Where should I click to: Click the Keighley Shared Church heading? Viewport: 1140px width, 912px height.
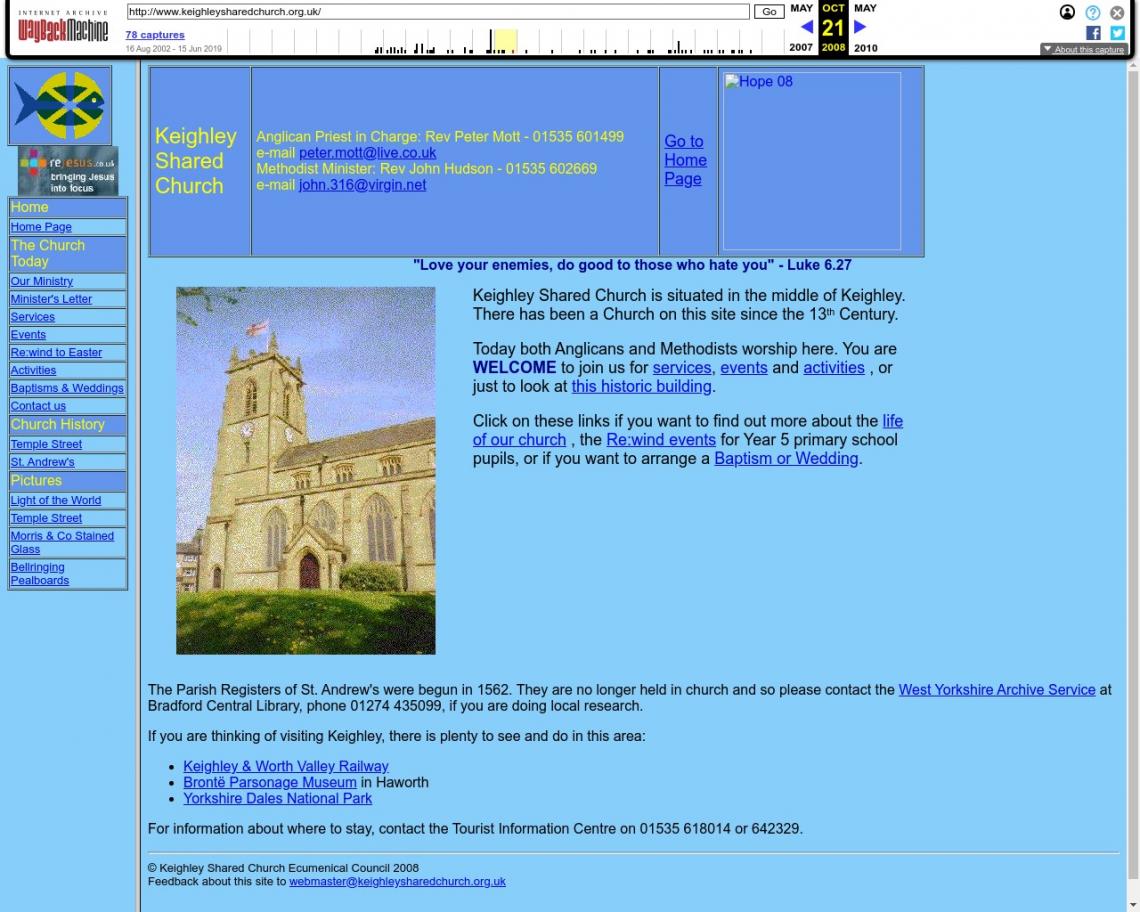coord(196,161)
